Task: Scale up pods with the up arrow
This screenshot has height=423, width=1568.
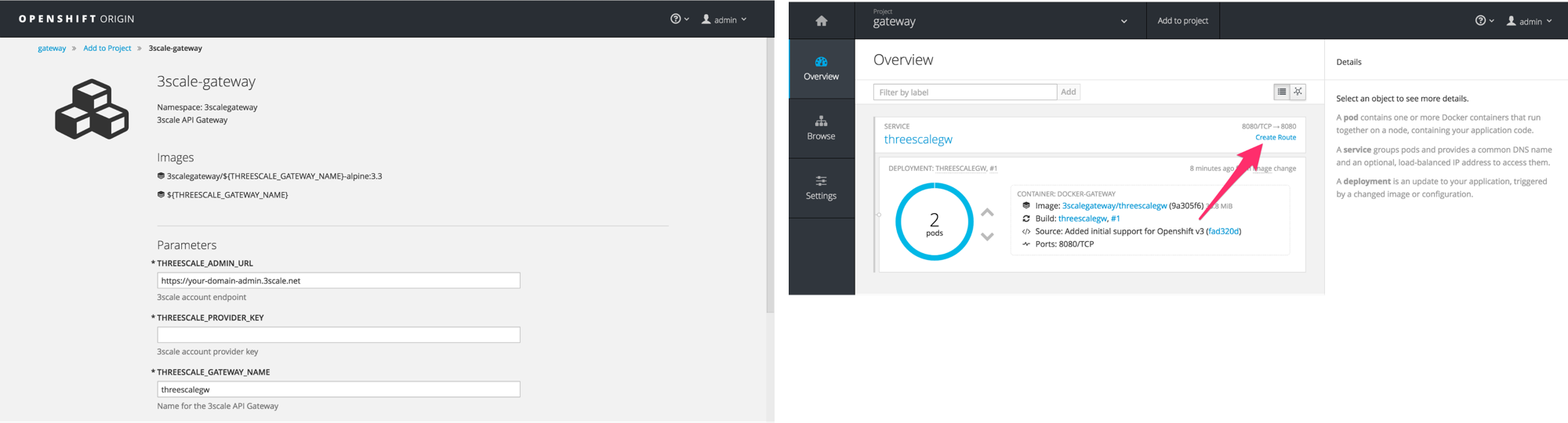Action: pyautogui.click(x=987, y=212)
